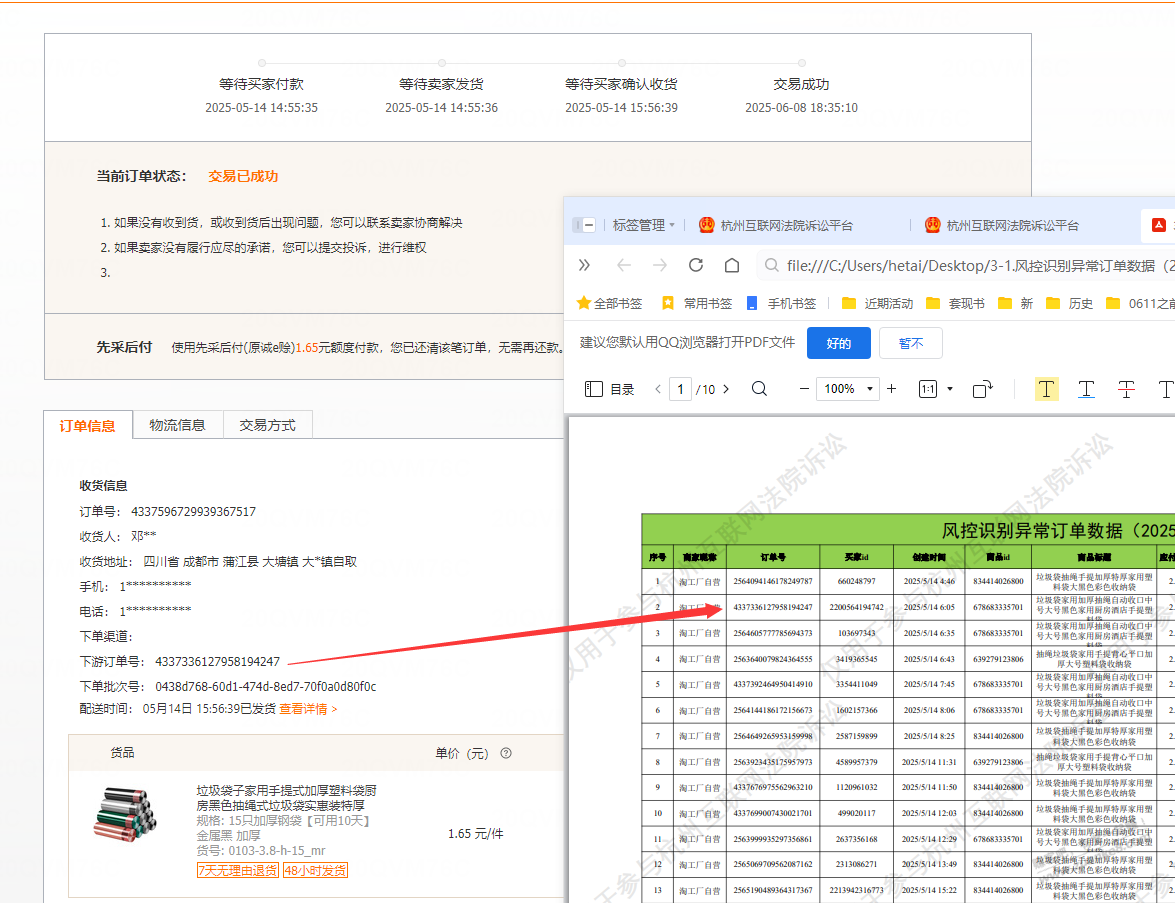Switch to the 物流信息 tab

177,425
